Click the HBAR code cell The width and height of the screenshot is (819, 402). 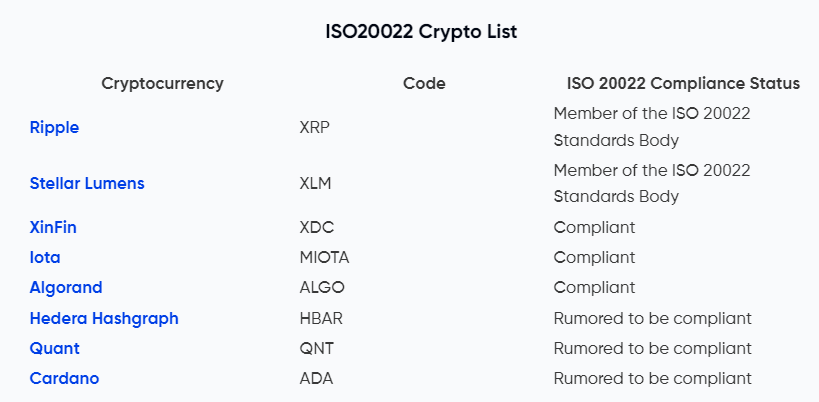click(x=321, y=318)
